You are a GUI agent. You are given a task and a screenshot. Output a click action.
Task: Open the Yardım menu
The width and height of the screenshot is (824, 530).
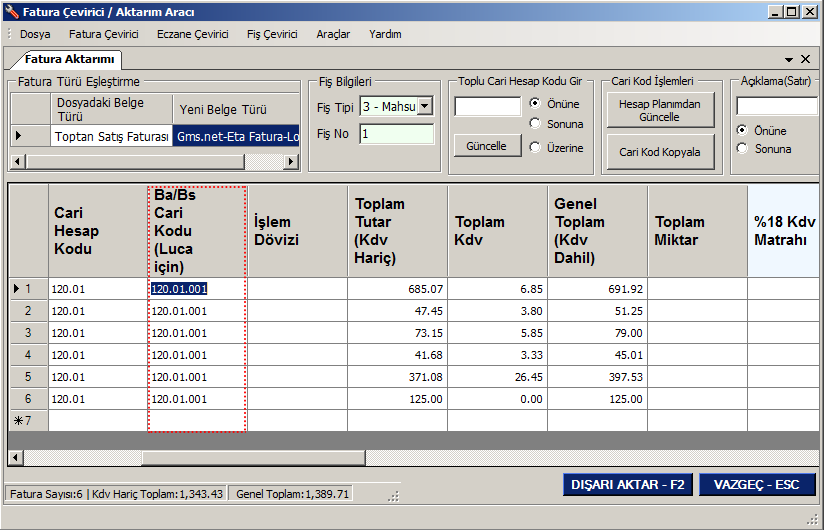coord(385,34)
